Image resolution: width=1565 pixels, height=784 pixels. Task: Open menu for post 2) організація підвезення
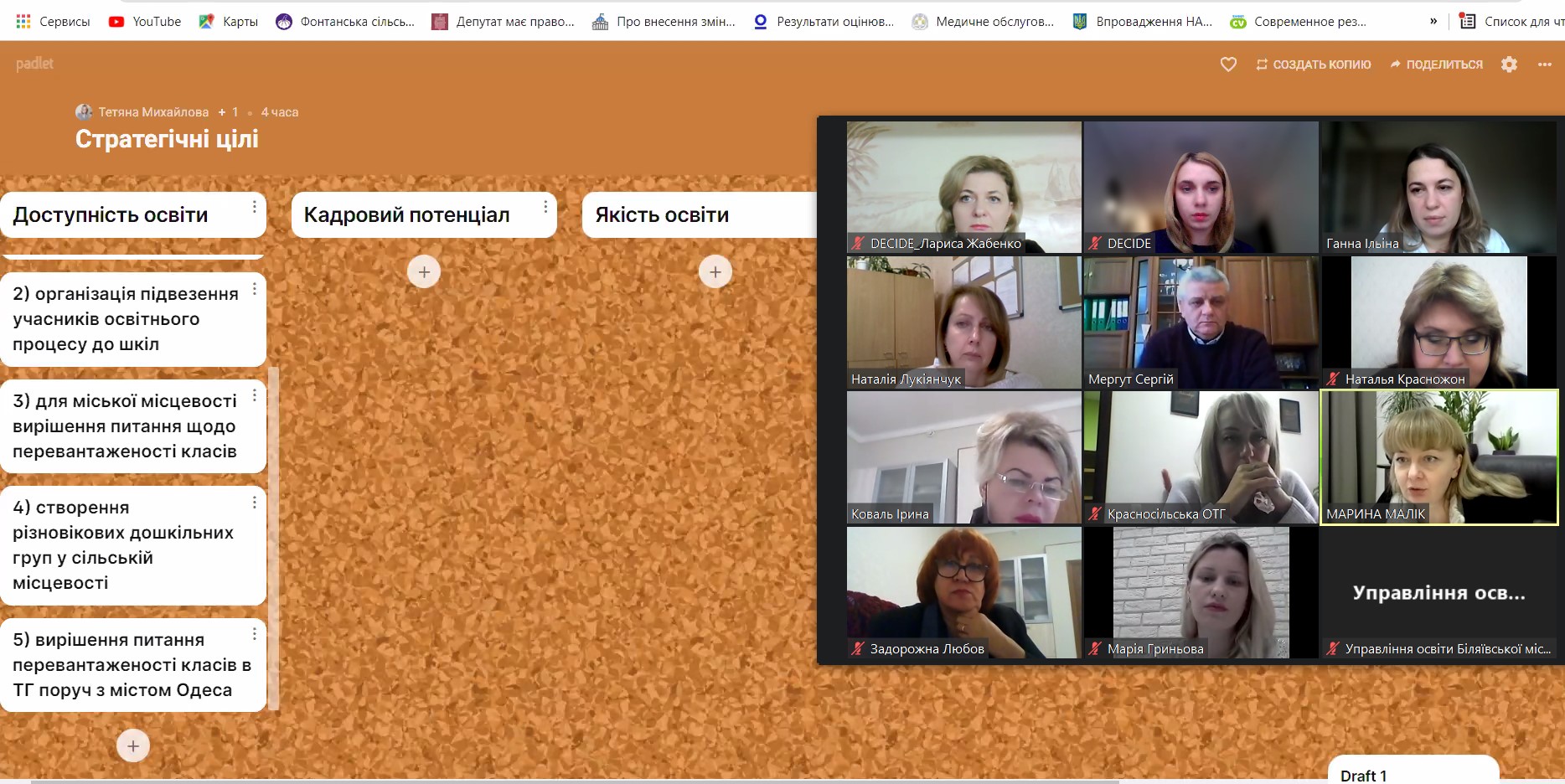pos(255,289)
